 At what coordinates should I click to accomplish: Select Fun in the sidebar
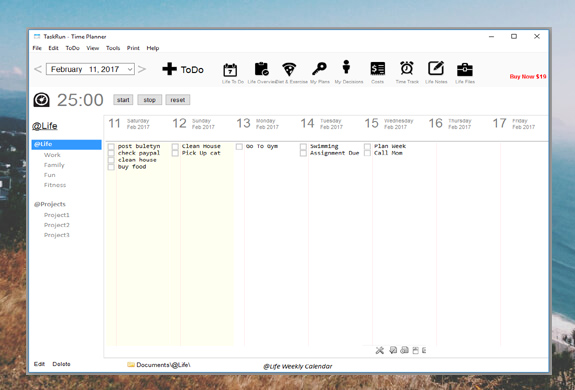pos(50,175)
